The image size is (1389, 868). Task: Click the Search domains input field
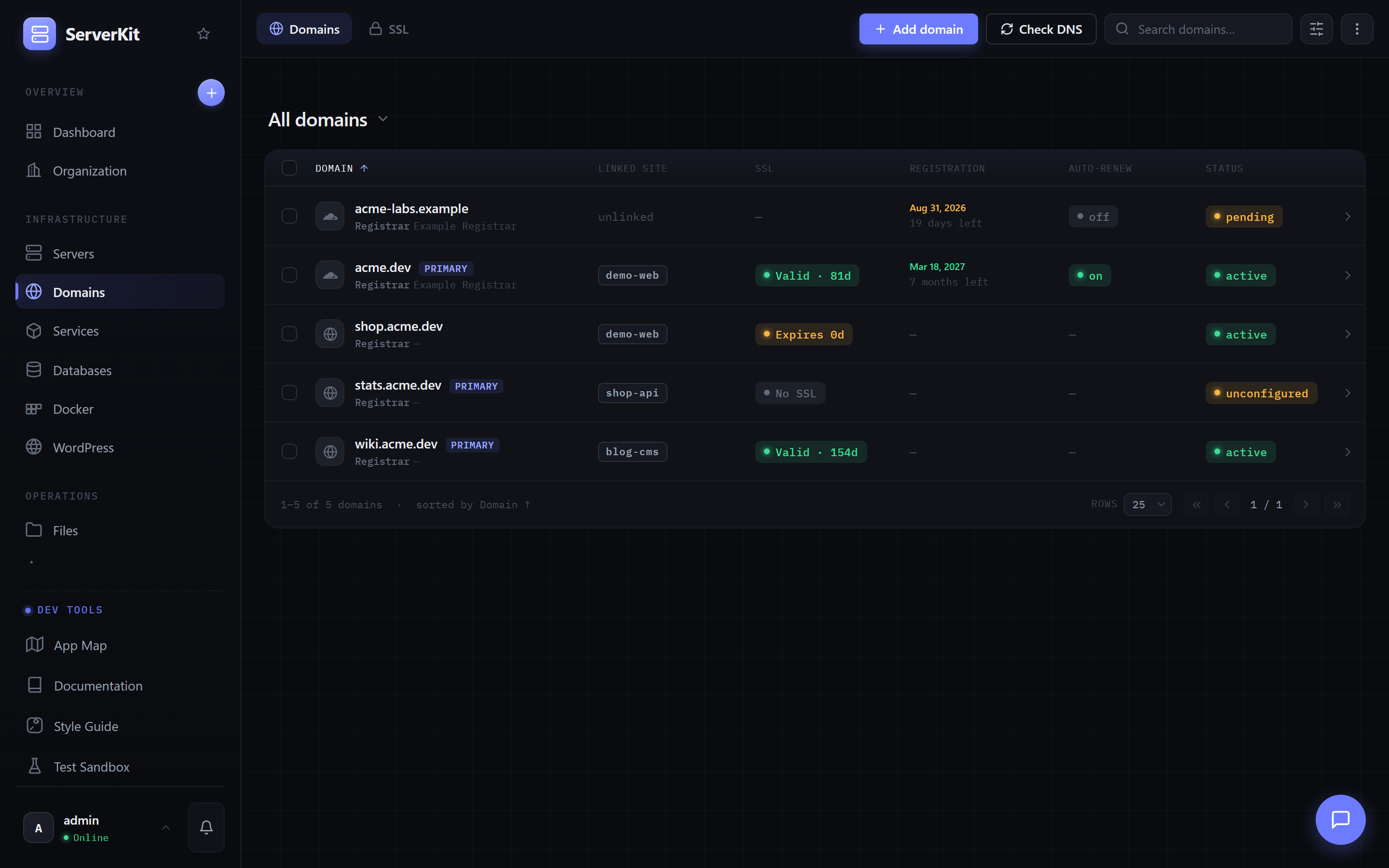1198,29
